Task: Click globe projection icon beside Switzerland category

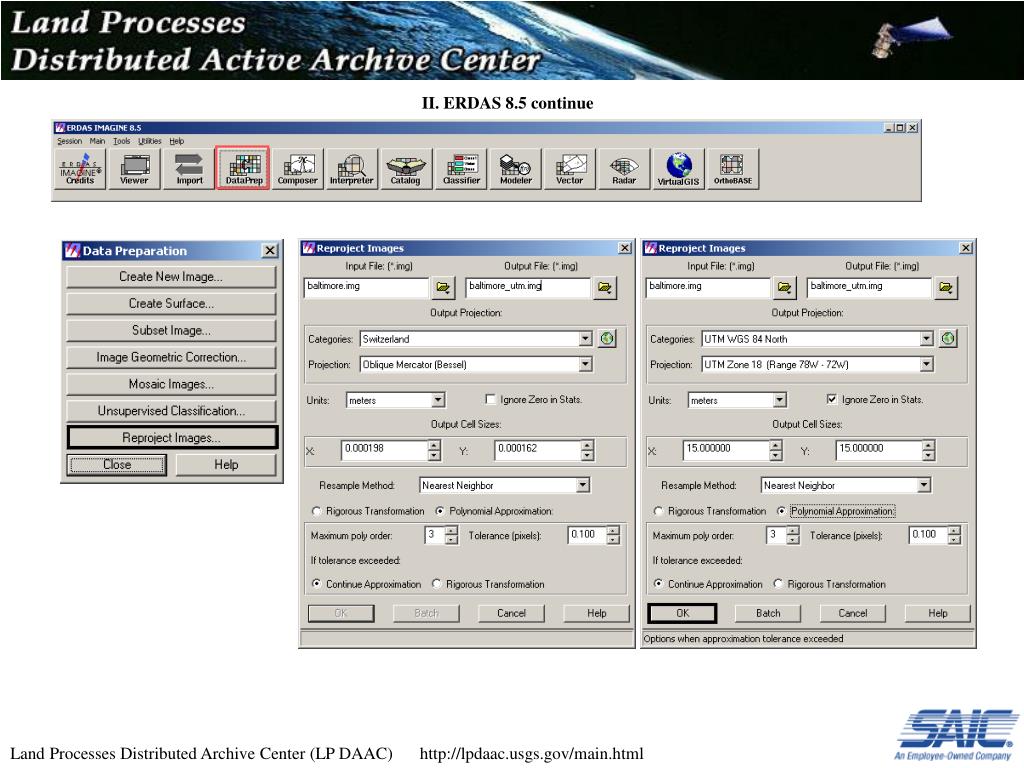Action: point(607,338)
